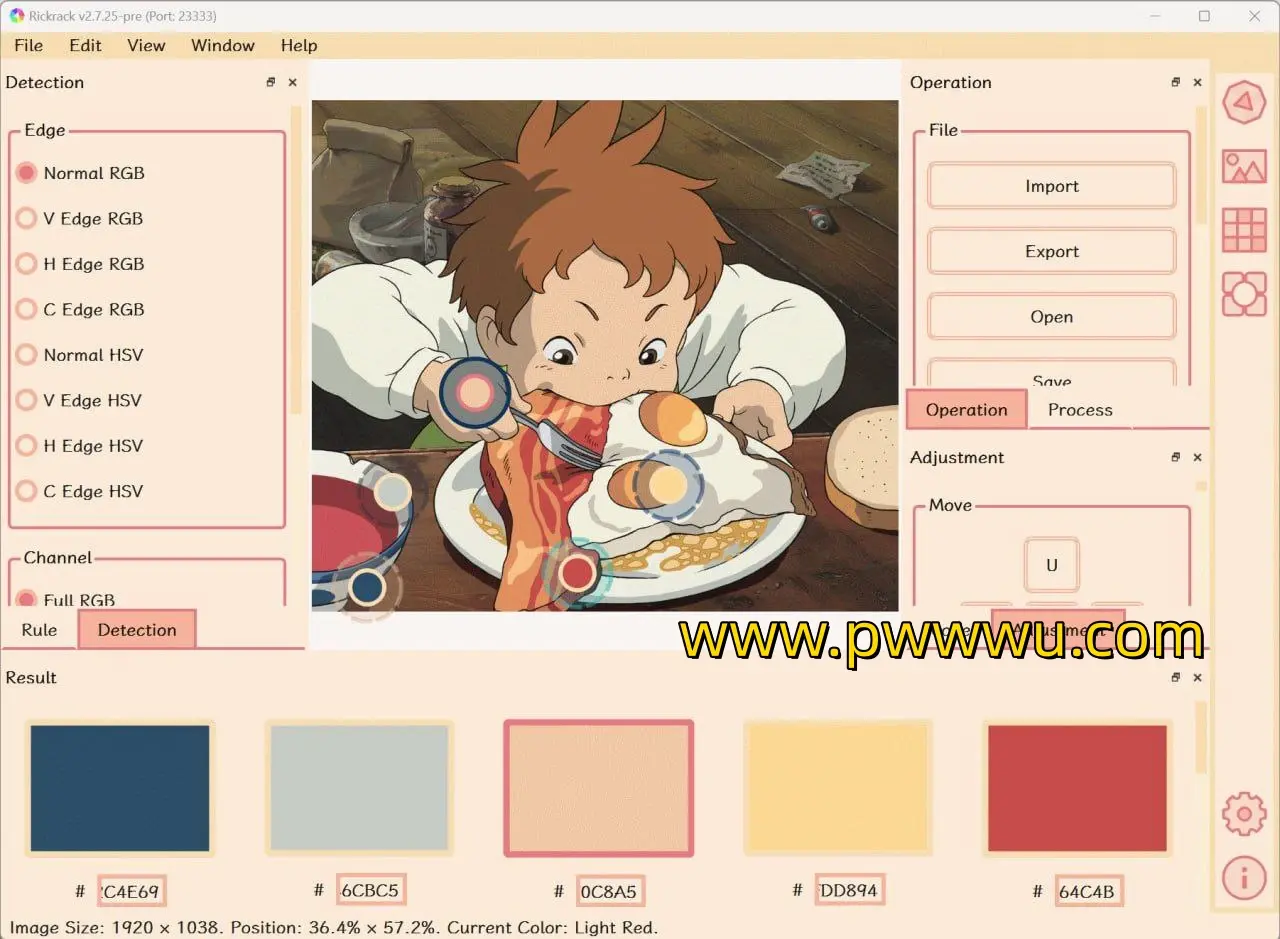Click the color wheel icon in right sidebar
This screenshot has width=1280, height=939.
[1244, 103]
